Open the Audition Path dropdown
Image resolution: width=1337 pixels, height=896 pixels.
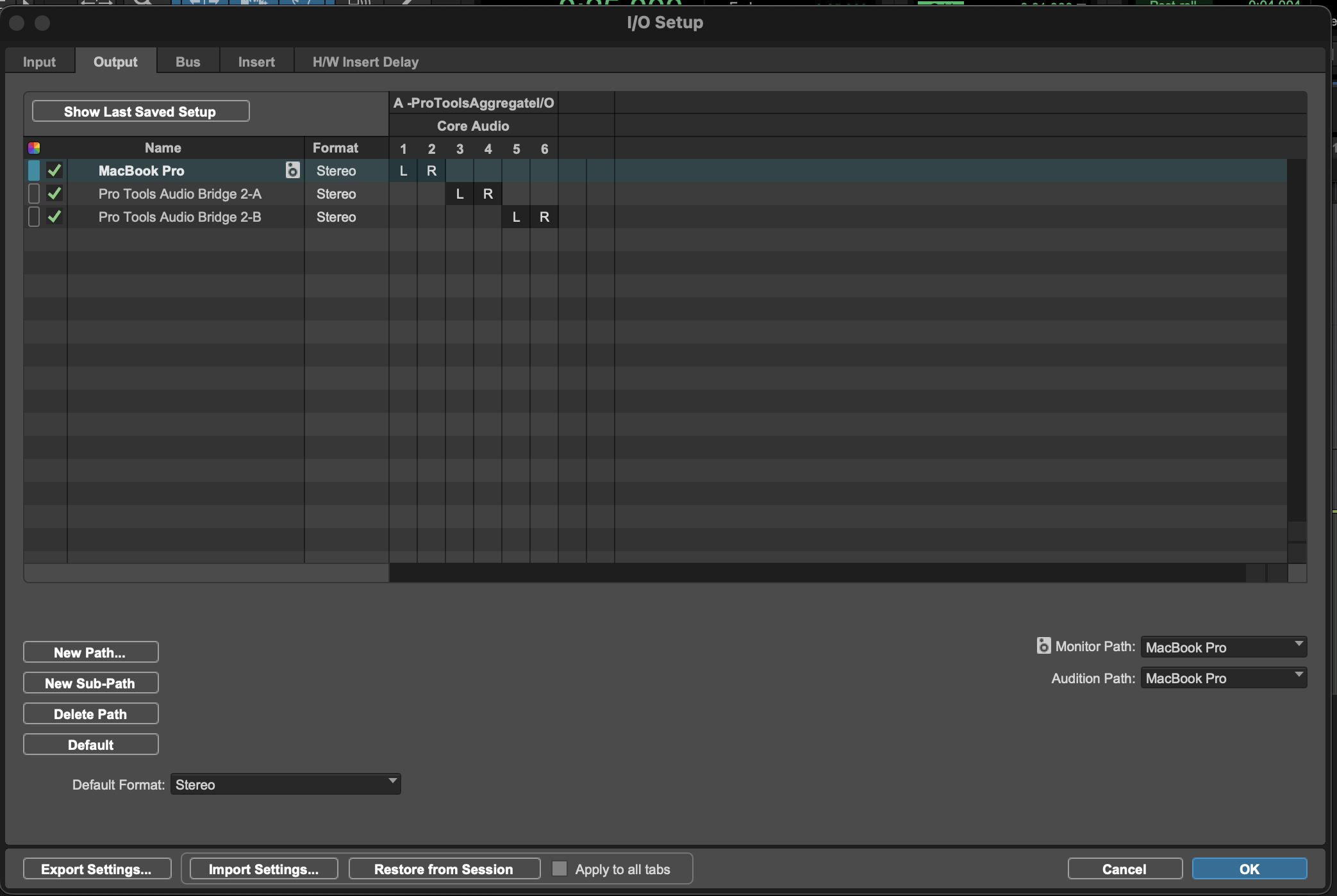[x=1224, y=677]
